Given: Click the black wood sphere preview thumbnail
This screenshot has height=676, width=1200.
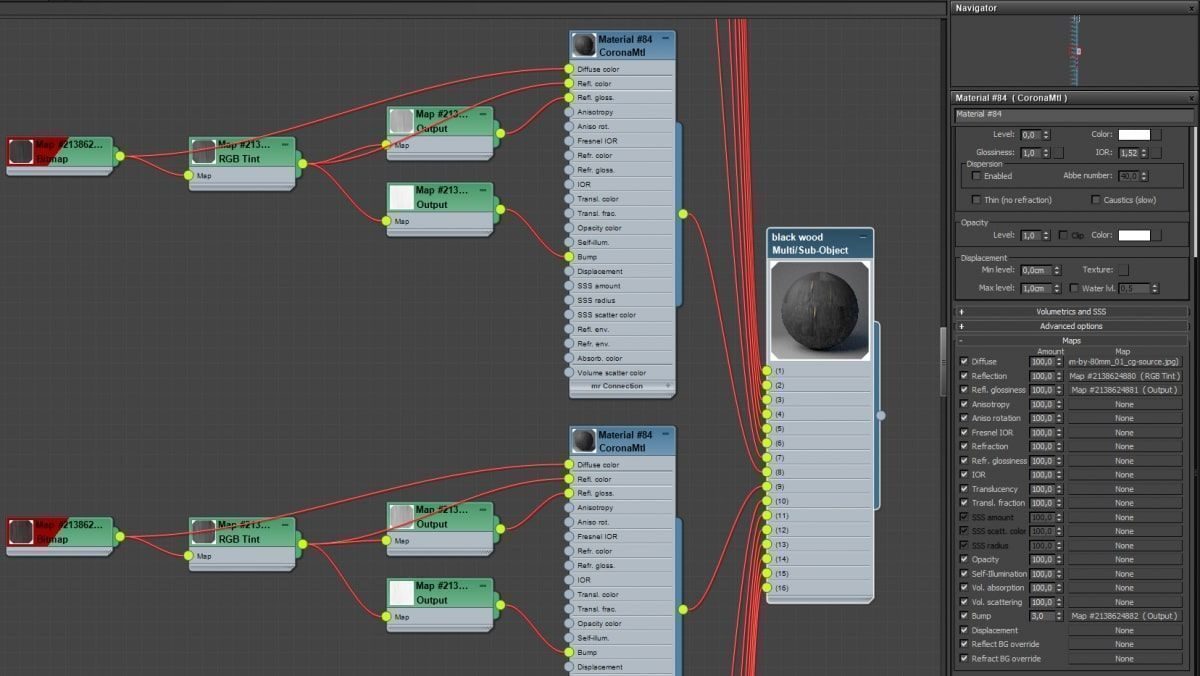Looking at the screenshot, I should coord(820,311).
